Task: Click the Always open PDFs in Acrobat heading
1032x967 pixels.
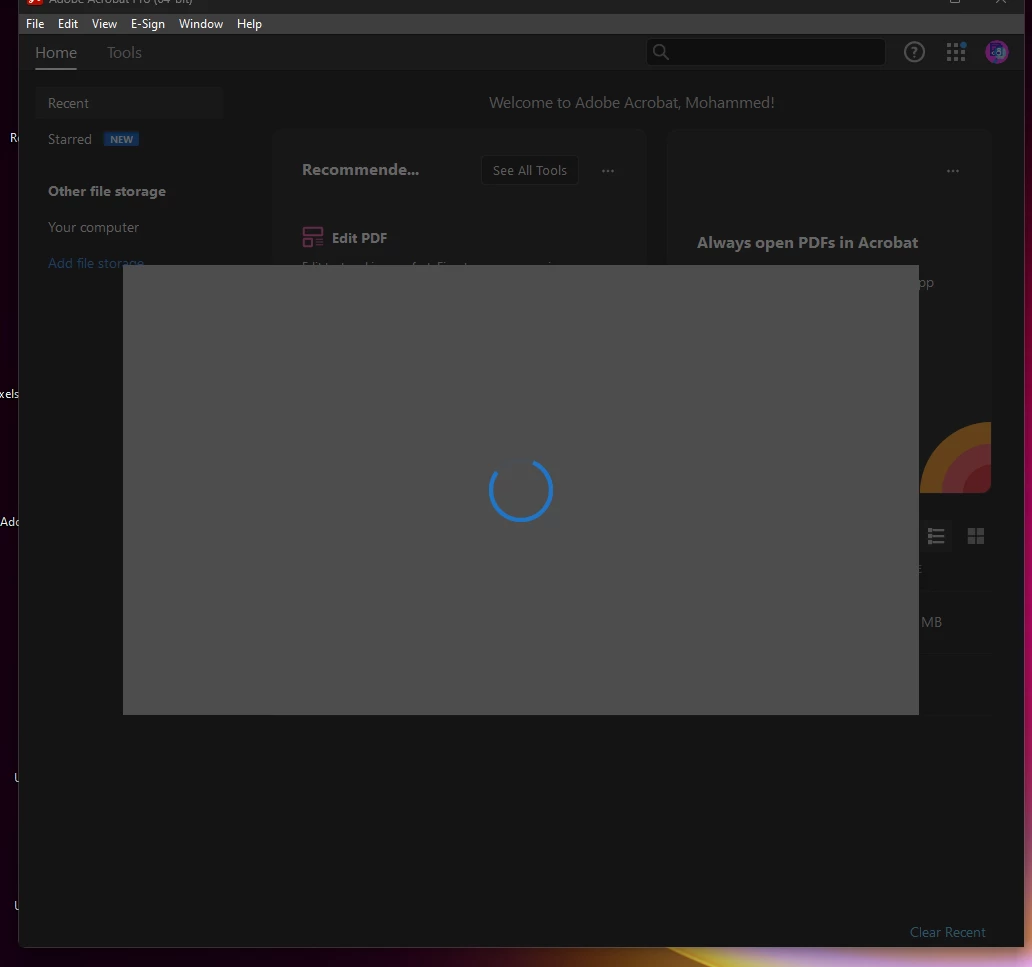Action: pos(808,243)
